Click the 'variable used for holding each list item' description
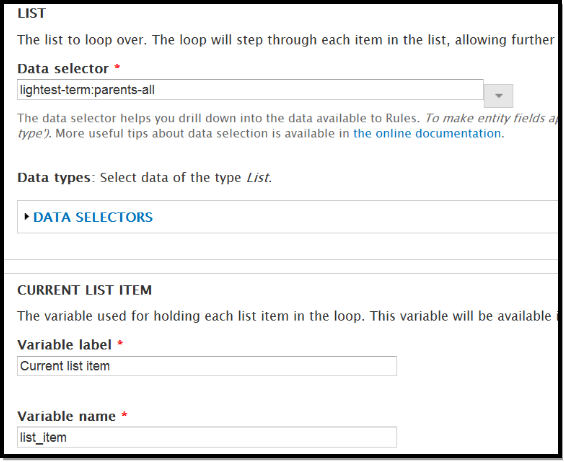 click(x=287, y=316)
